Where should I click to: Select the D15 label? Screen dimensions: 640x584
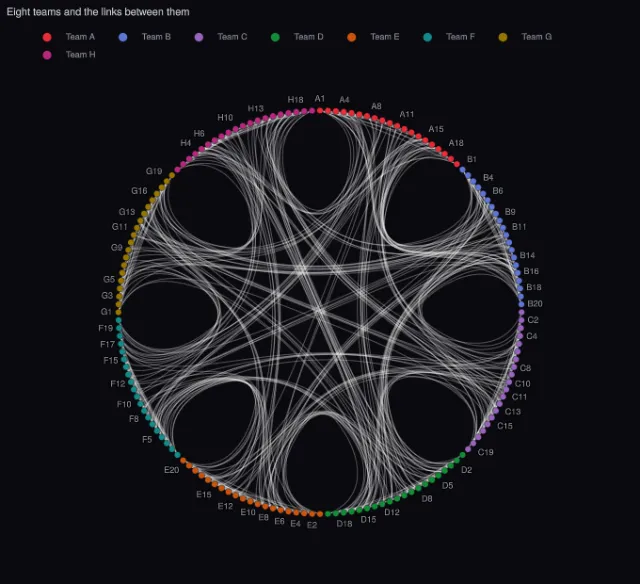368,520
